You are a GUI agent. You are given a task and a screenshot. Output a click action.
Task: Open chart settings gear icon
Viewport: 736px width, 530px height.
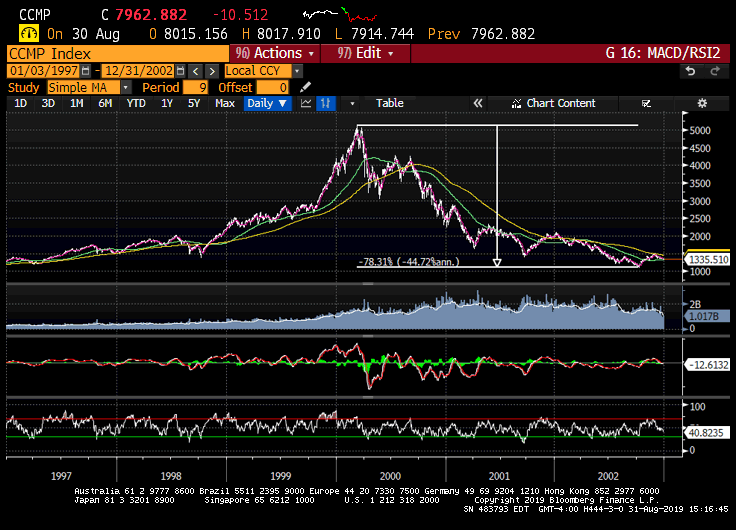pos(702,103)
